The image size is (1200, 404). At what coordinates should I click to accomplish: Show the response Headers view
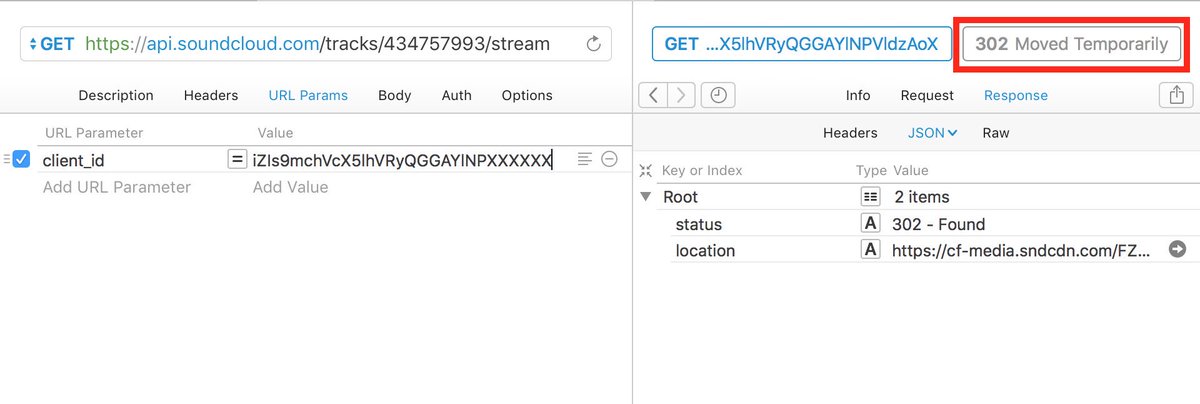coord(850,133)
